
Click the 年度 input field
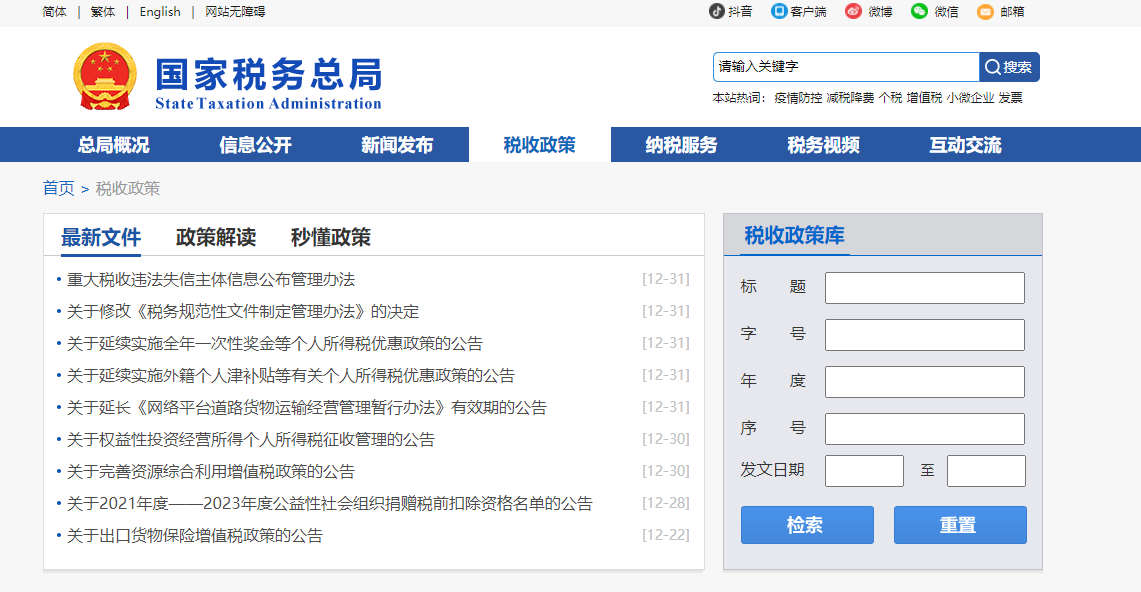coord(924,381)
